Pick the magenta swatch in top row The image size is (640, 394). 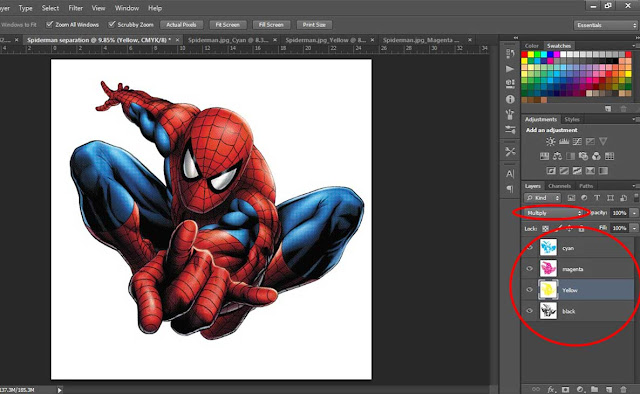point(557,54)
